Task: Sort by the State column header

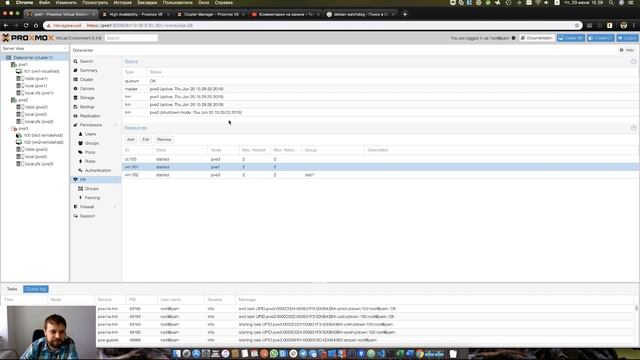Action: click(180, 150)
